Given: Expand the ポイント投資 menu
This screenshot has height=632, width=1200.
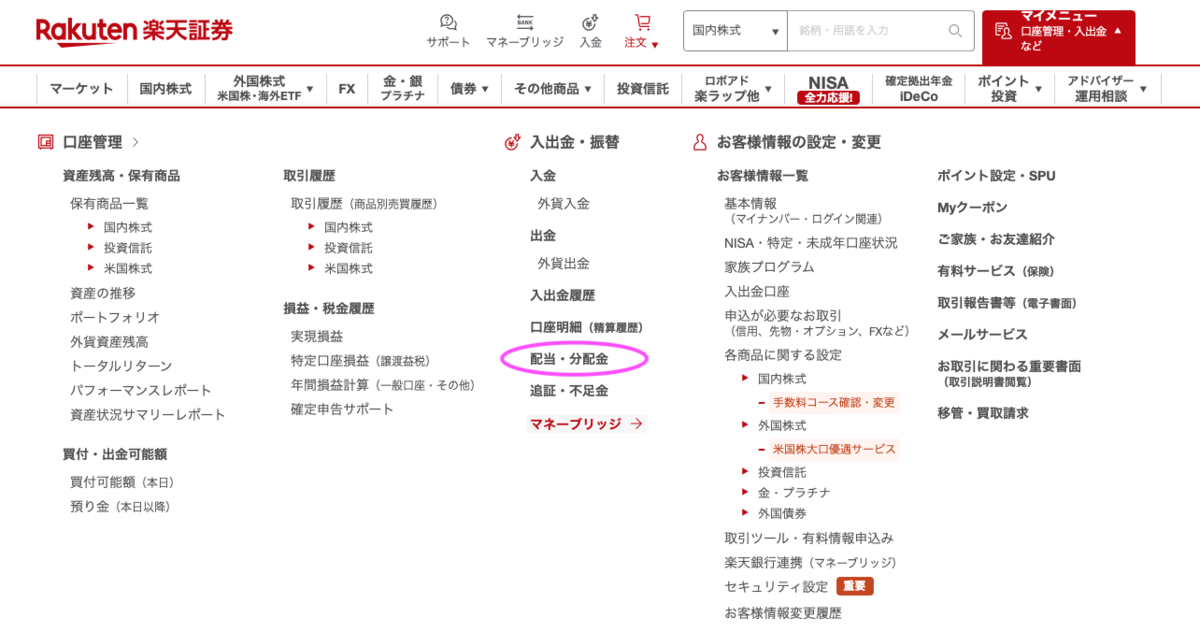Looking at the screenshot, I should tap(1010, 89).
